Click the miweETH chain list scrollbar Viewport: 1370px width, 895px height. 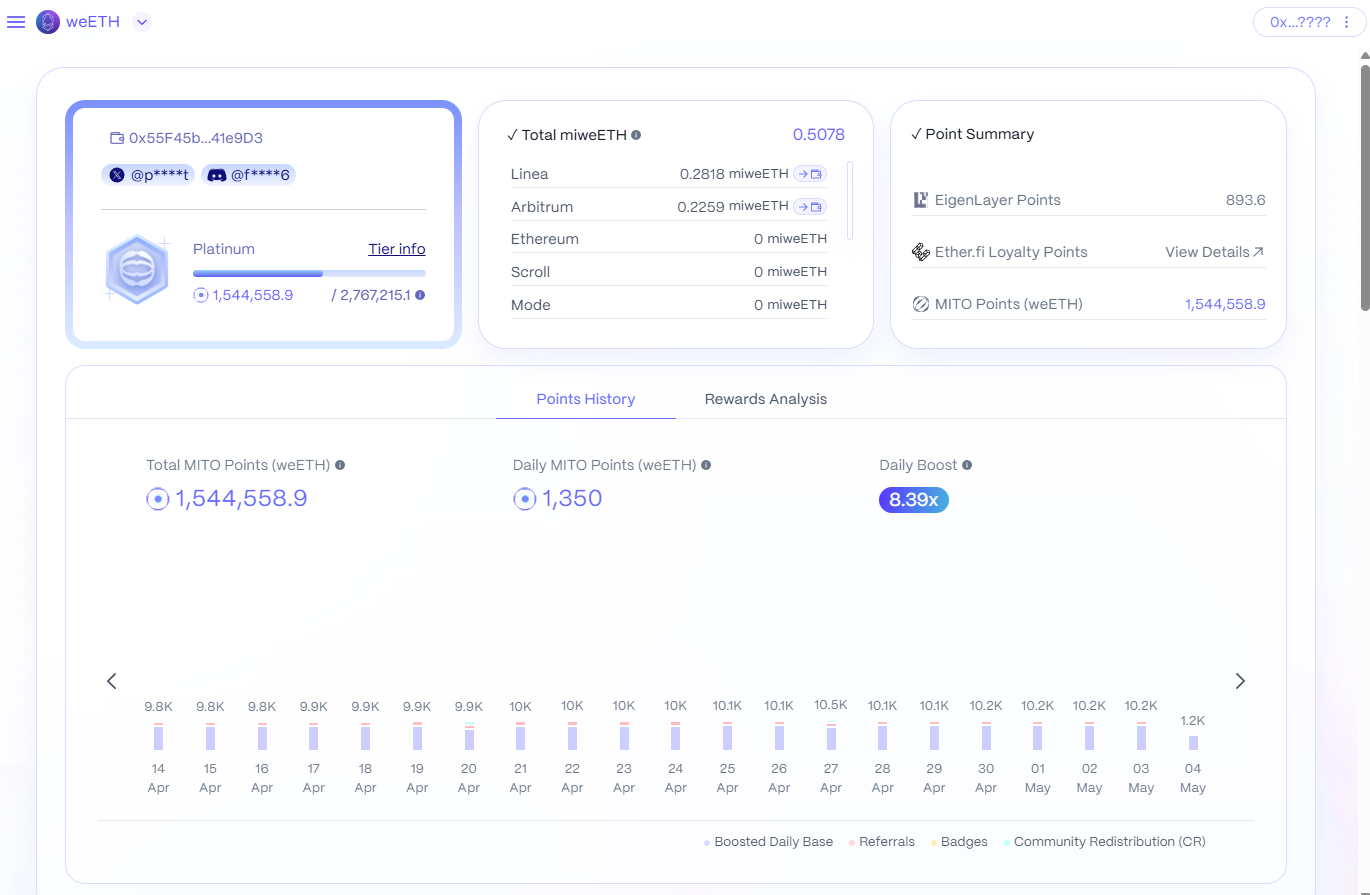coord(850,200)
